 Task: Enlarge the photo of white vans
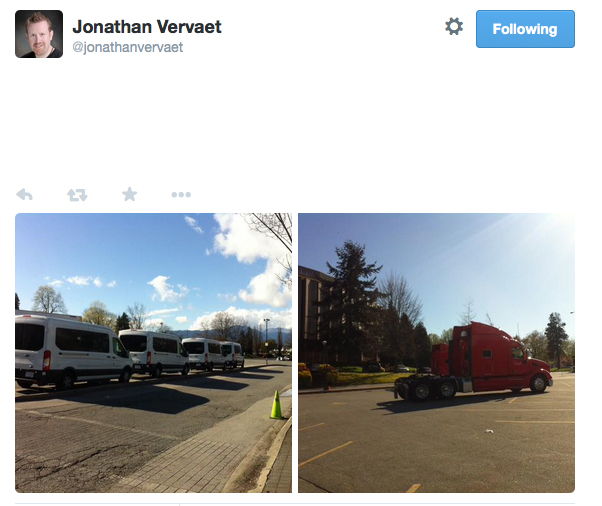point(153,352)
